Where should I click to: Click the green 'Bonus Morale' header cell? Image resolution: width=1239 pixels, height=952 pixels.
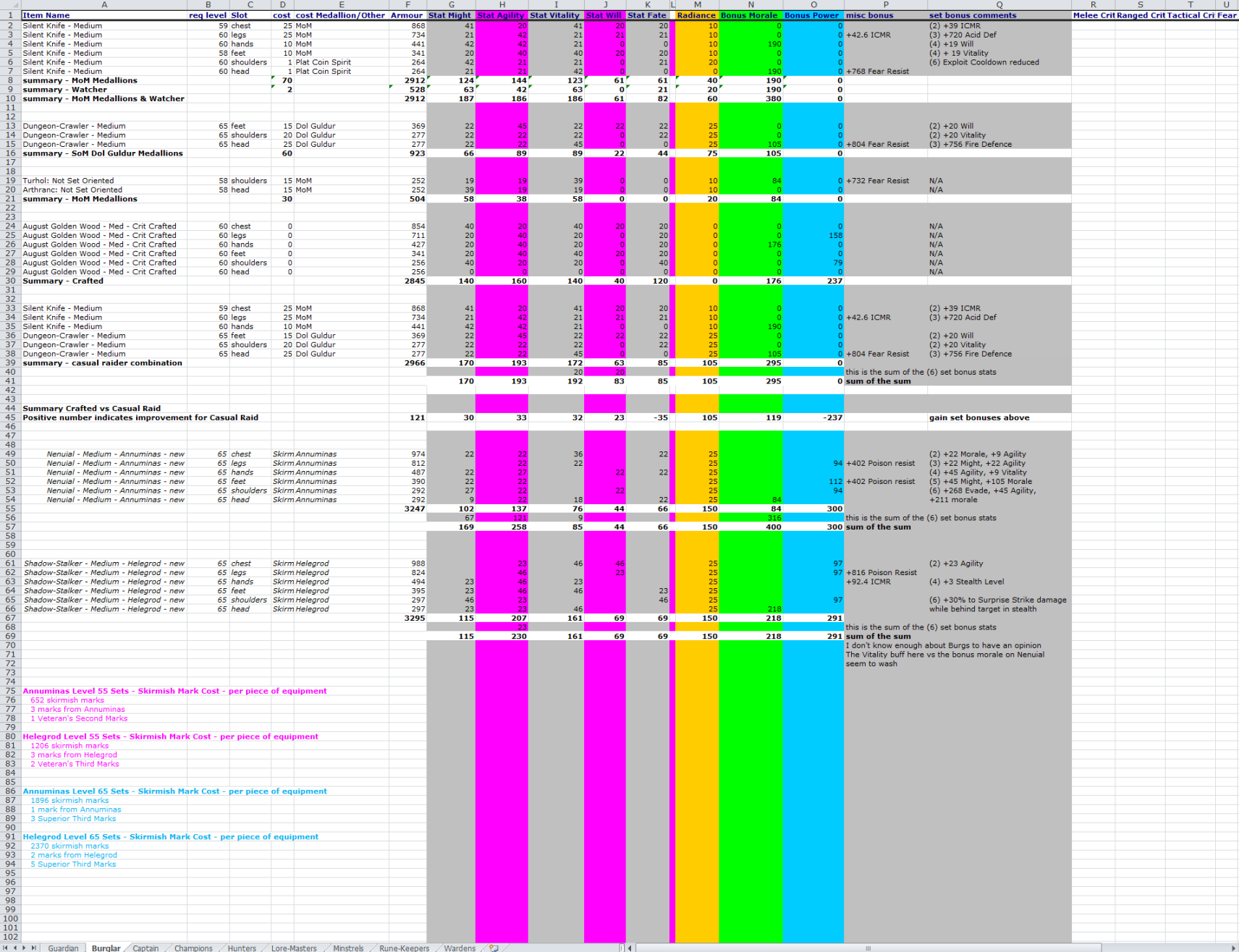[x=750, y=15]
